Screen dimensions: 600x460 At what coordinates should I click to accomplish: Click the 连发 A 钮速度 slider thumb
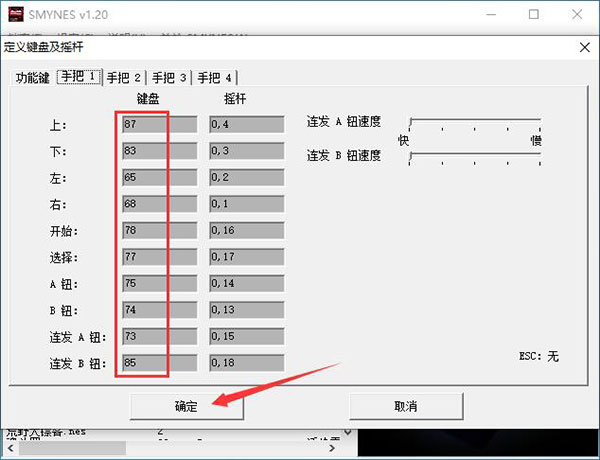pyautogui.click(x=411, y=122)
